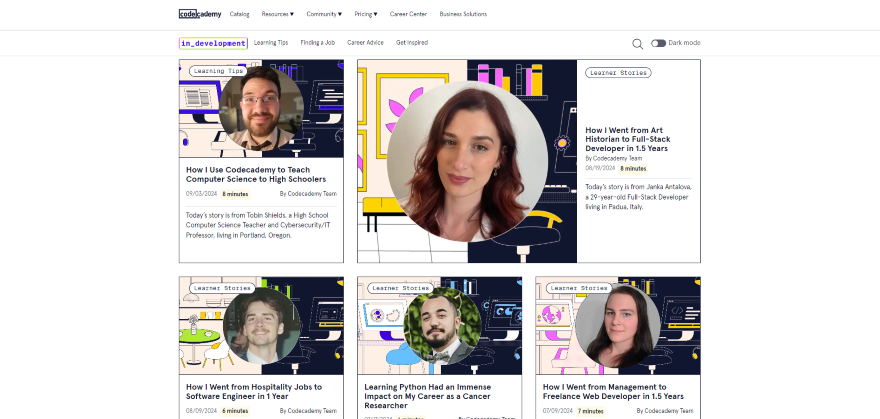Click the 8 minutes badge beside 09/03/2024
Viewport: 880px width, 419px height.
235,194
